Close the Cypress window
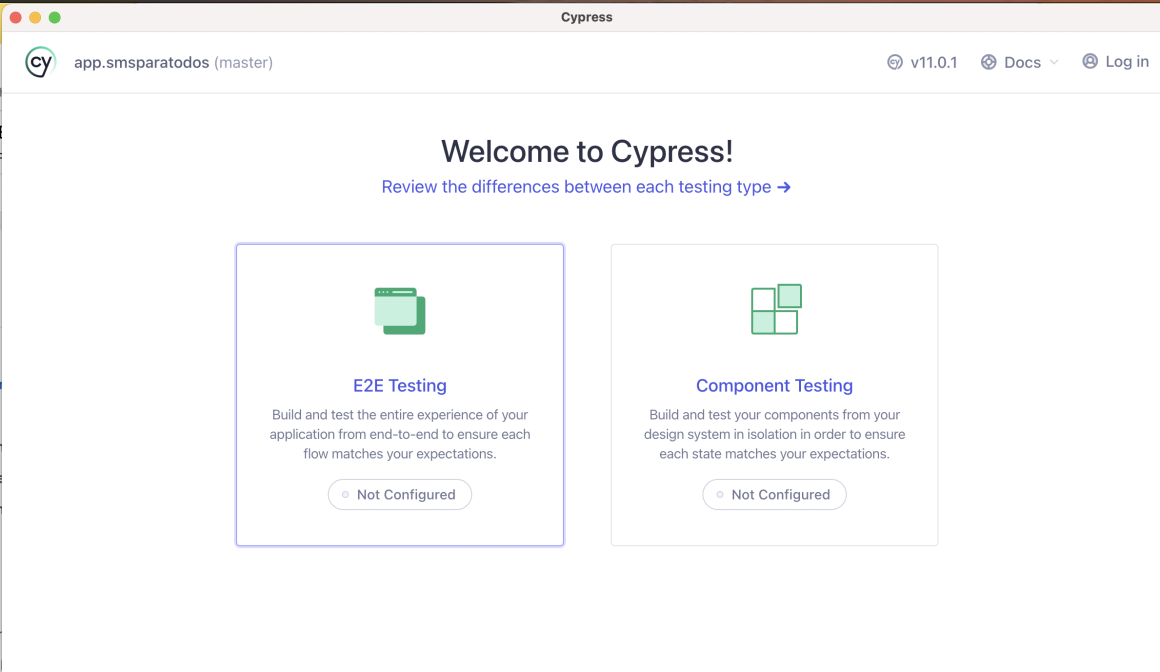The height and width of the screenshot is (672, 1160). (16, 17)
